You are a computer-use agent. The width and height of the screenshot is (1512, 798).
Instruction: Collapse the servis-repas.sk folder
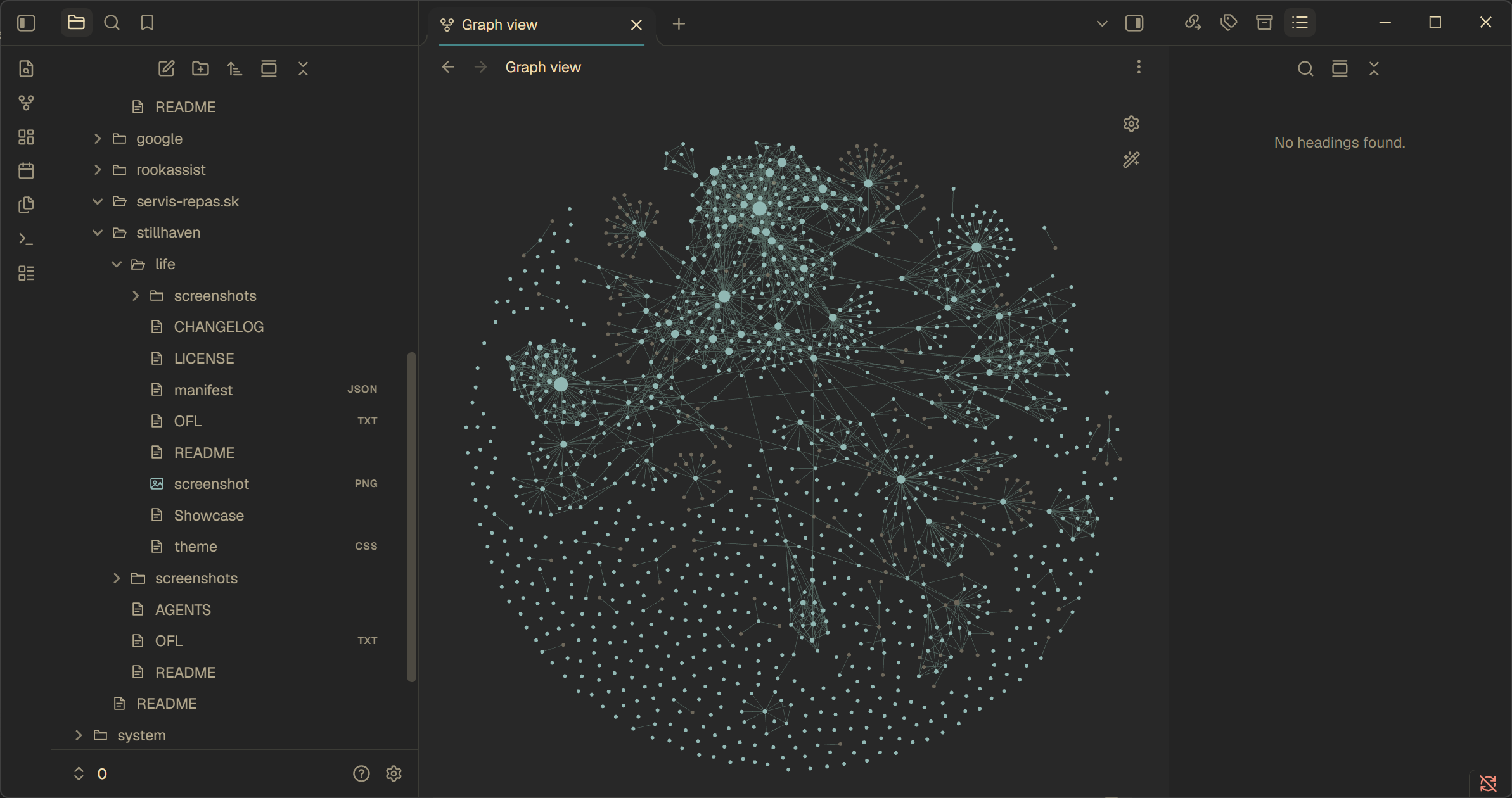pyautogui.click(x=98, y=201)
